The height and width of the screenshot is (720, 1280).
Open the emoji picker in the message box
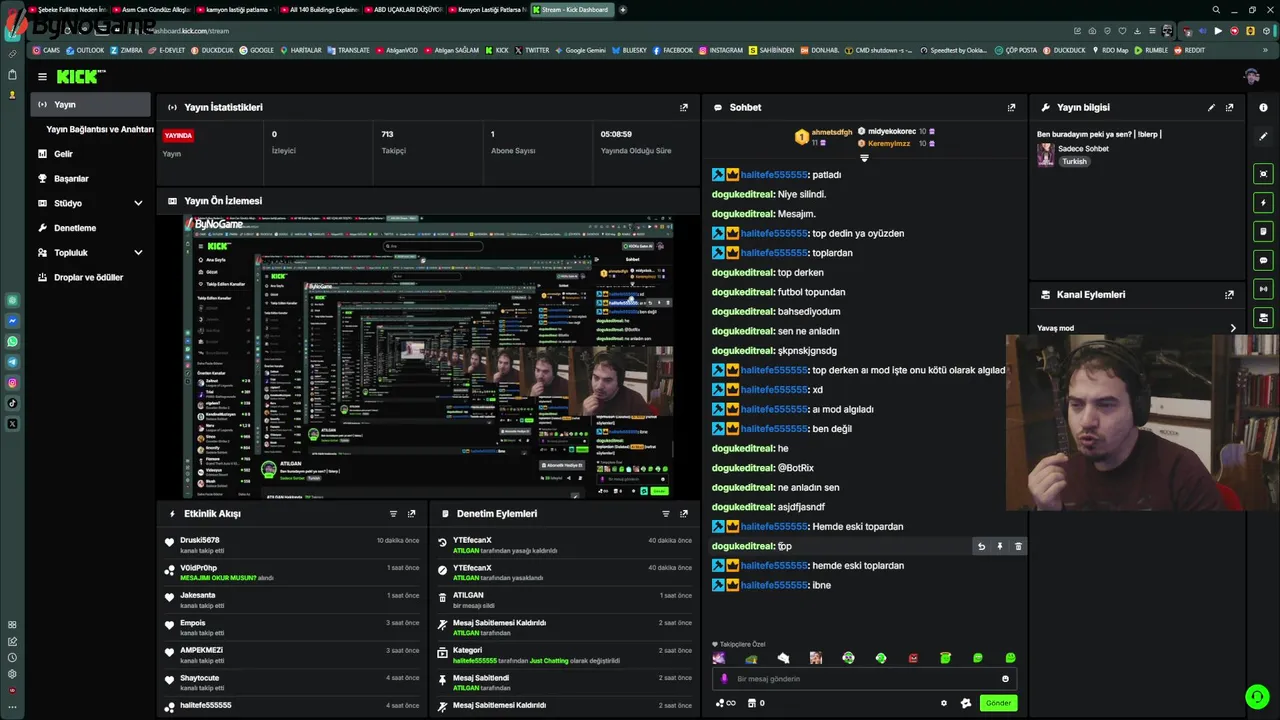[x=1005, y=678]
